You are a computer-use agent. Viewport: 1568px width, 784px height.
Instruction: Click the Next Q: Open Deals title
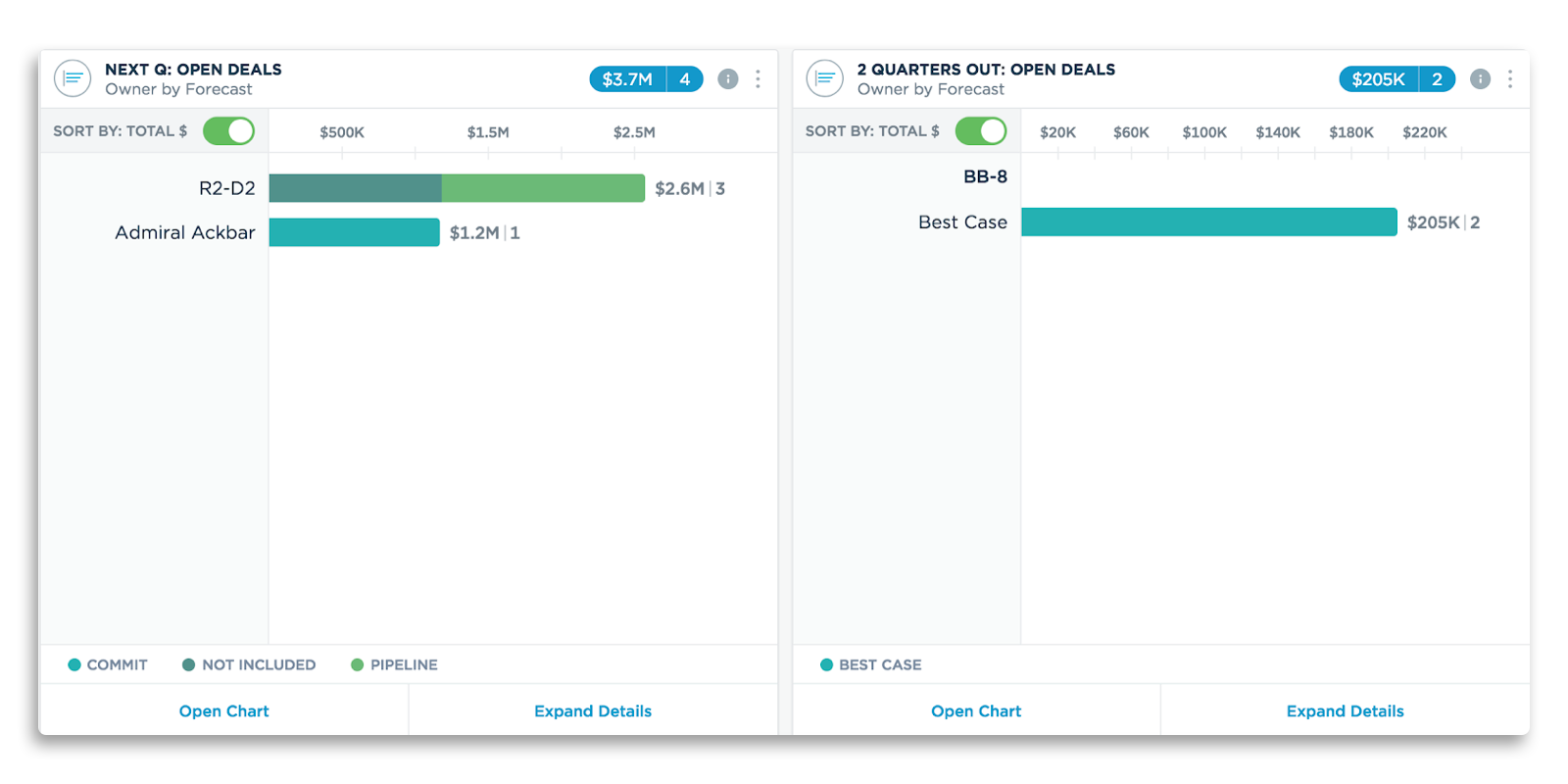pos(193,70)
